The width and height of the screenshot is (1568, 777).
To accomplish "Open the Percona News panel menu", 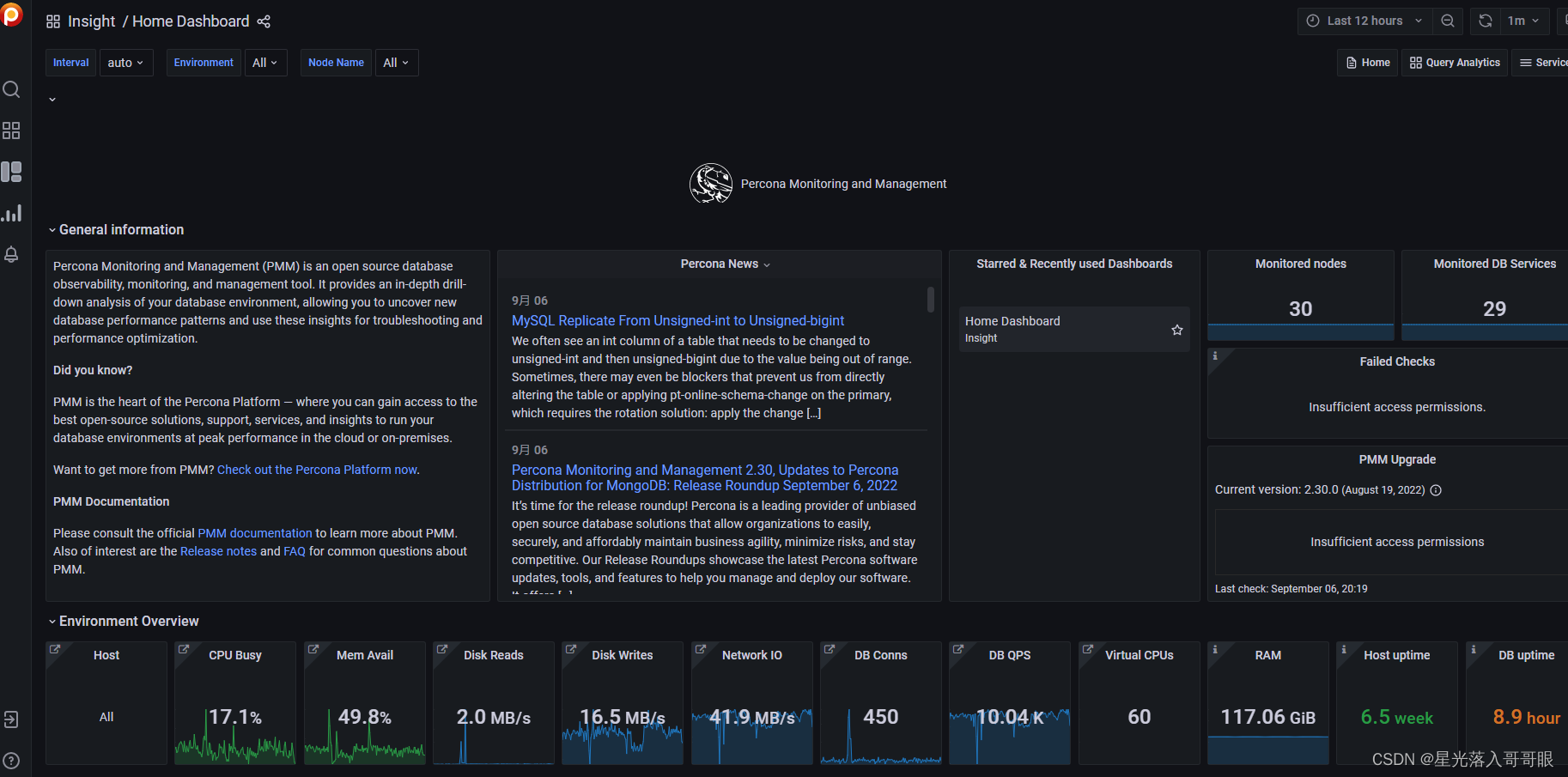I will (x=726, y=264).
